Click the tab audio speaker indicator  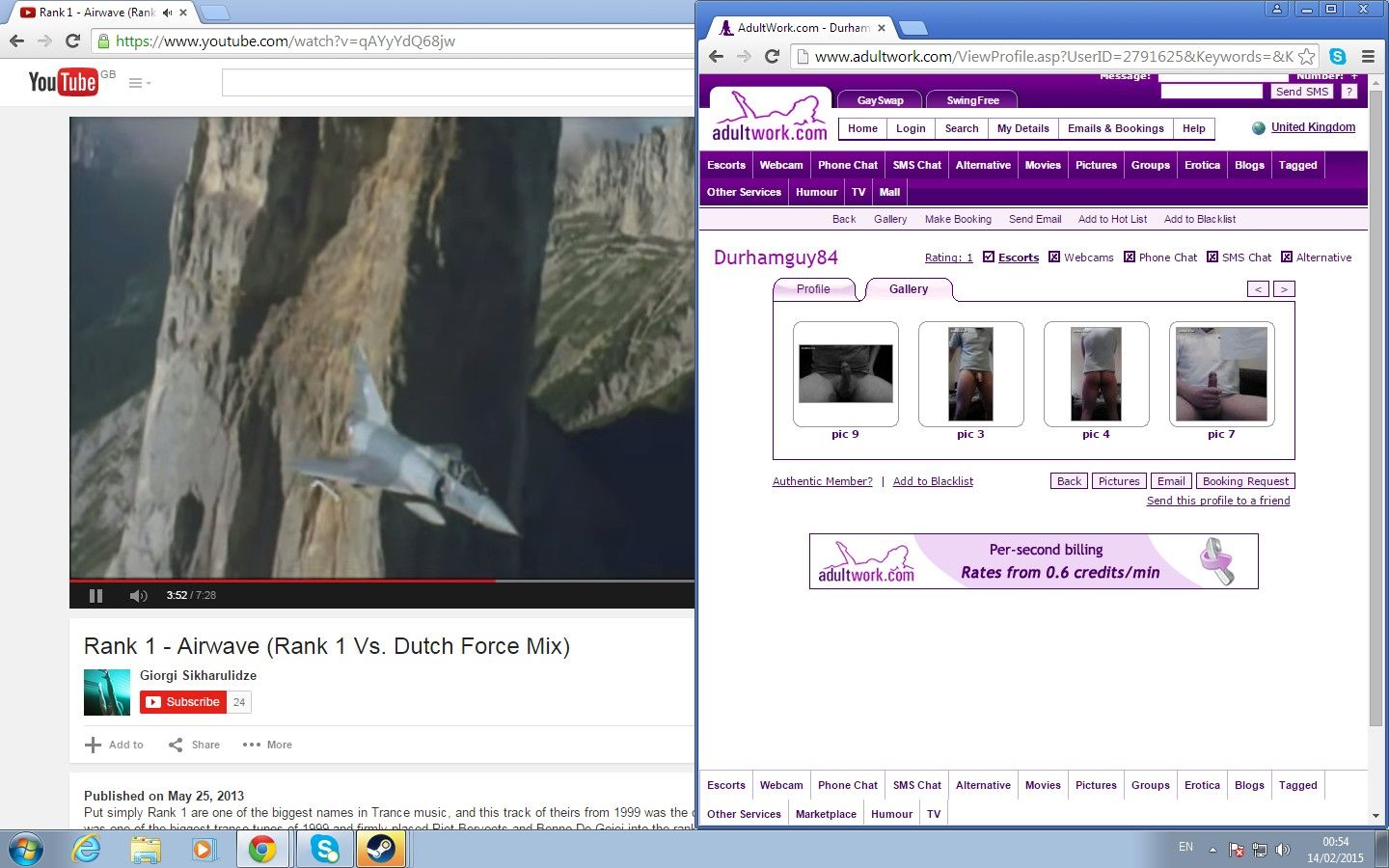pyautogui.click(x=167, y=13)
